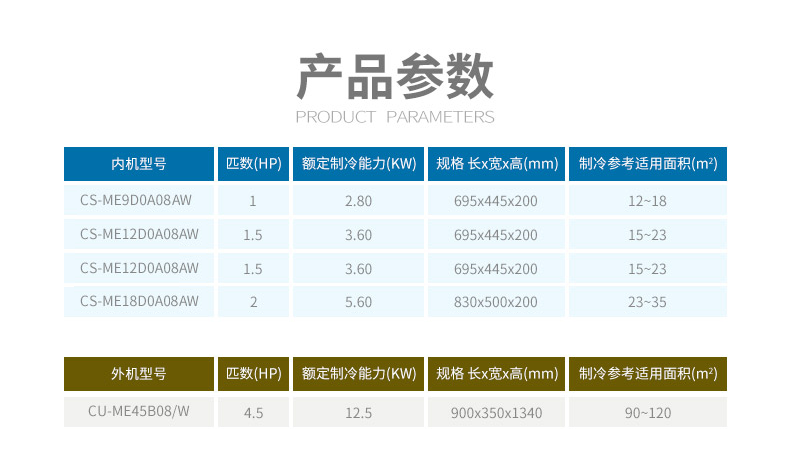Viewport: 790px width, 455px height.
Task: Select outdoor model cell CU-ME45B08/W
Action: click(x=139, y=412)
